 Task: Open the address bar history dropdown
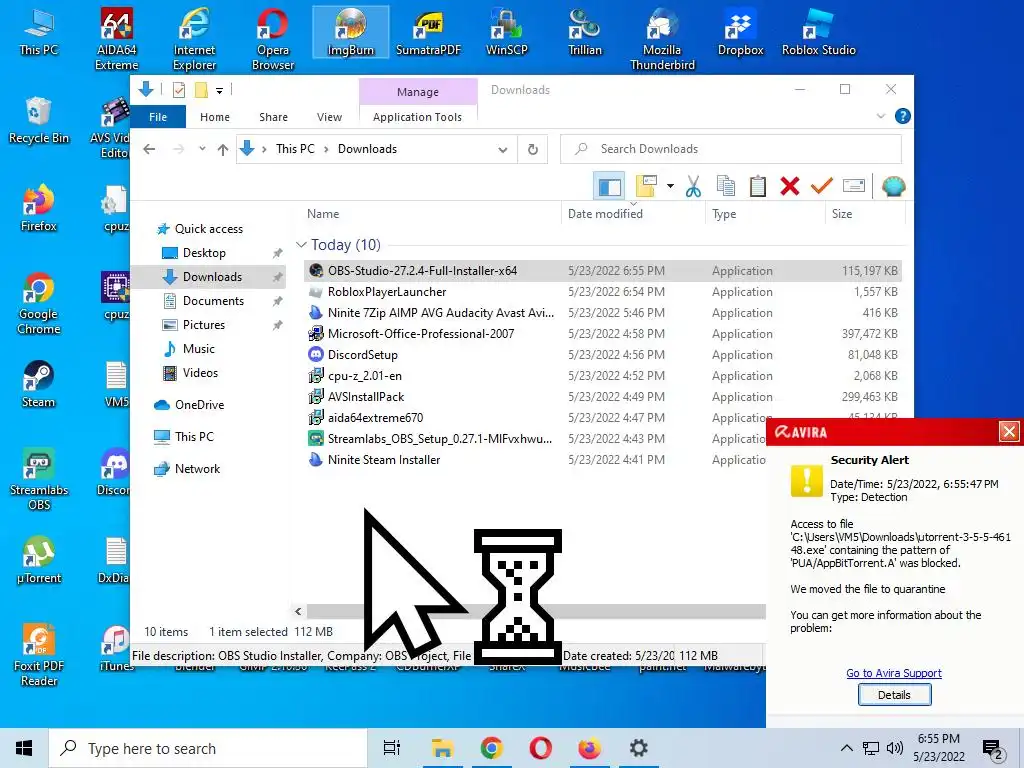point(502,150)
